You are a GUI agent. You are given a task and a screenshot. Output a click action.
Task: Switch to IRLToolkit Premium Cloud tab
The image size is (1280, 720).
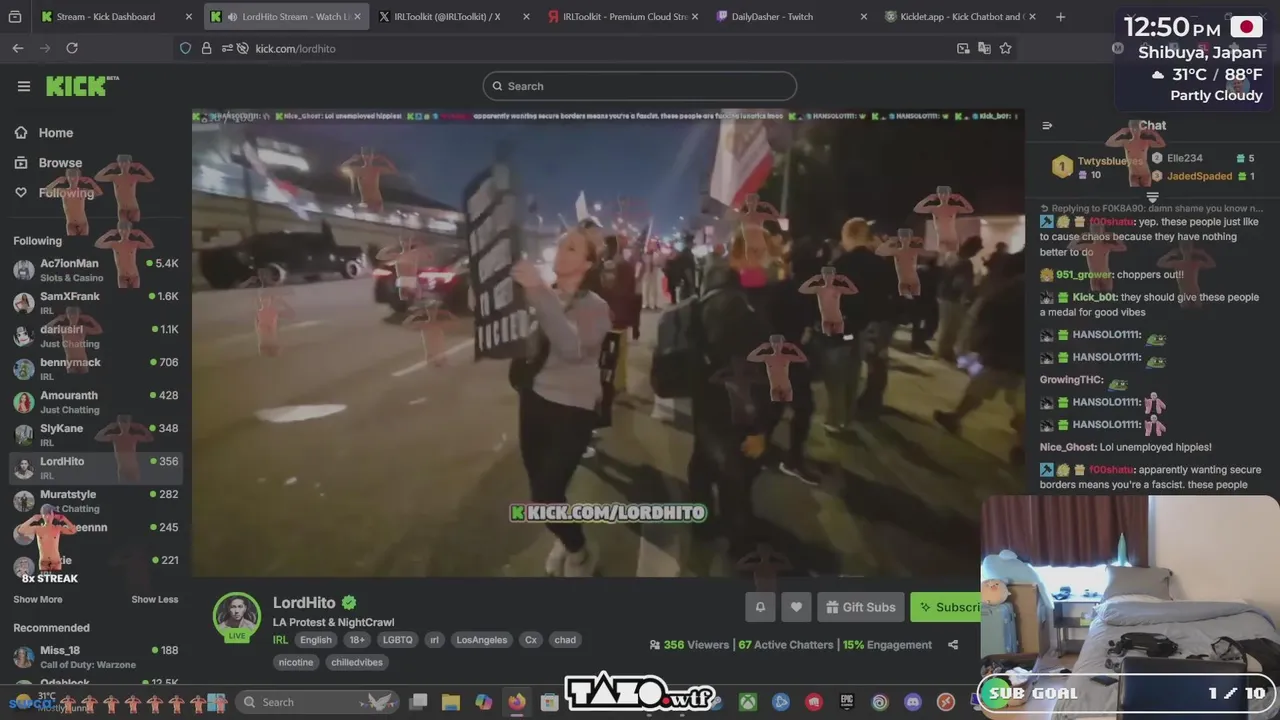click(622, 17)
